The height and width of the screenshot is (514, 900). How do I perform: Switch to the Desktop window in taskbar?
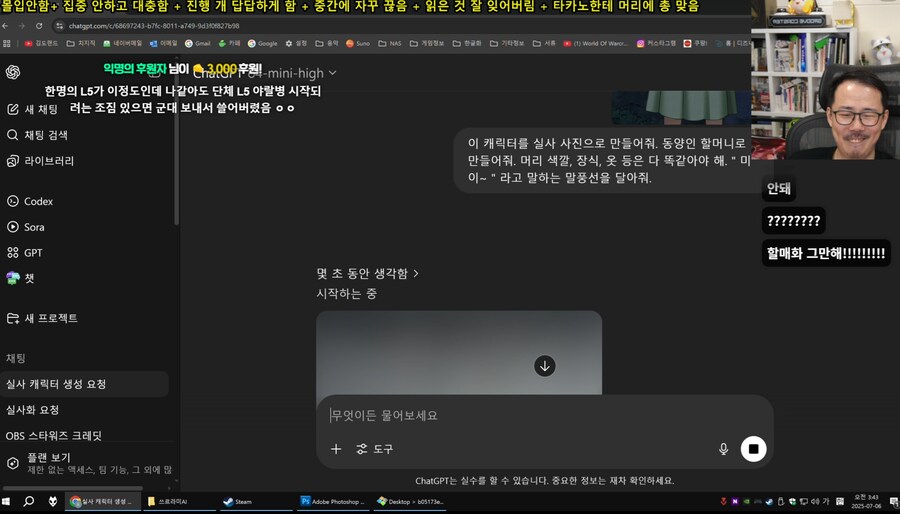(410, 501)
